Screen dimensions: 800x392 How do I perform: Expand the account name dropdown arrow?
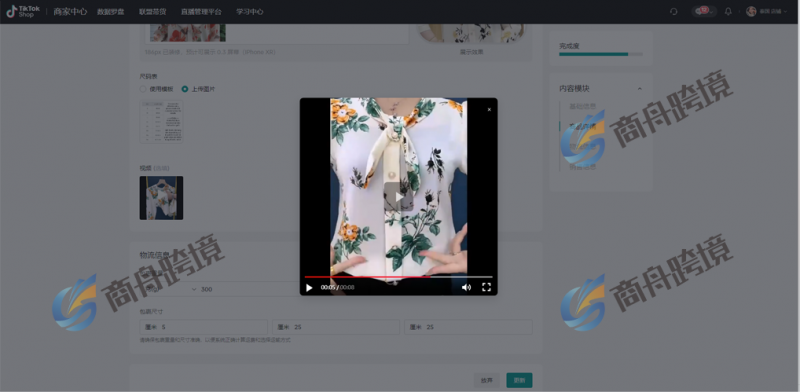785,11
